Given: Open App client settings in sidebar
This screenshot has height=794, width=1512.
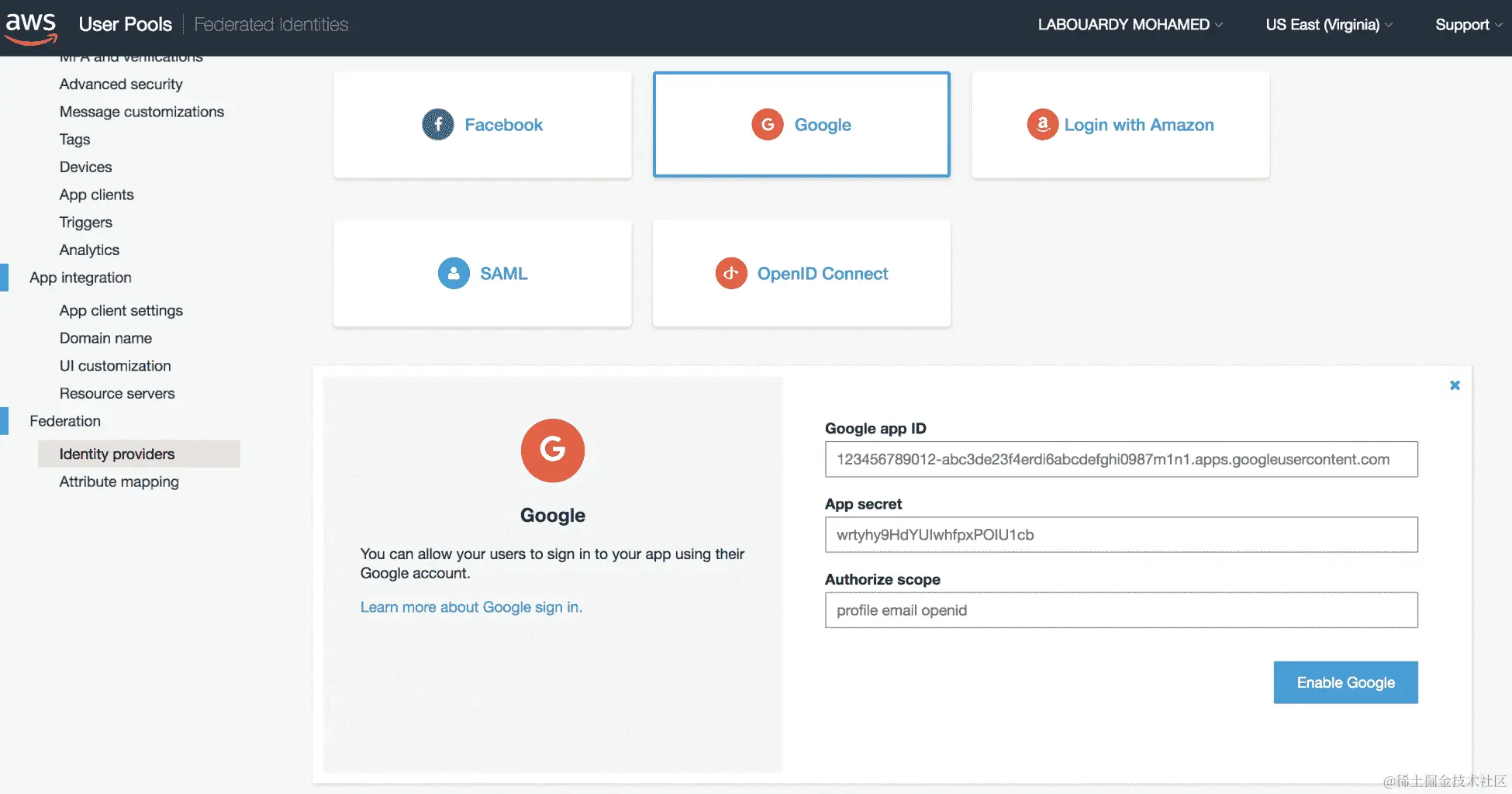Looking at the screenshot, I should 121,310.
